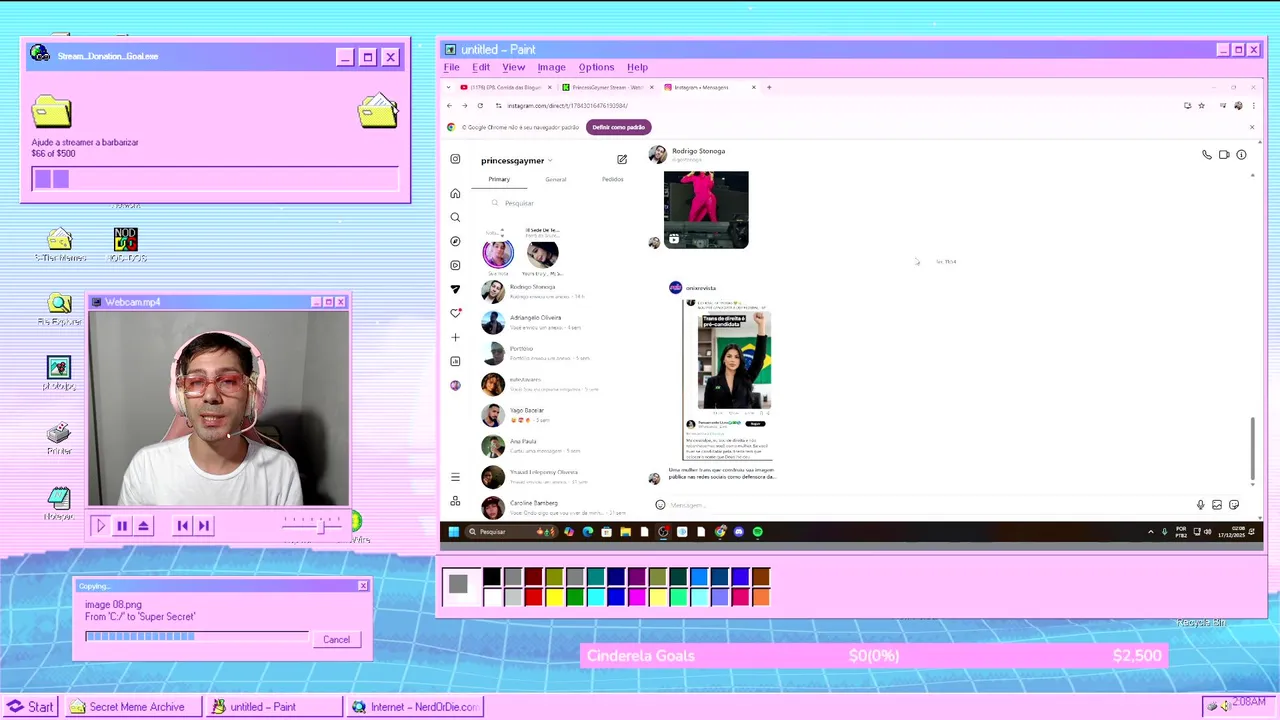Viewport: 1280px width, 720px height.
Task: Open the File menu in Paint
Action: (452, 67)
